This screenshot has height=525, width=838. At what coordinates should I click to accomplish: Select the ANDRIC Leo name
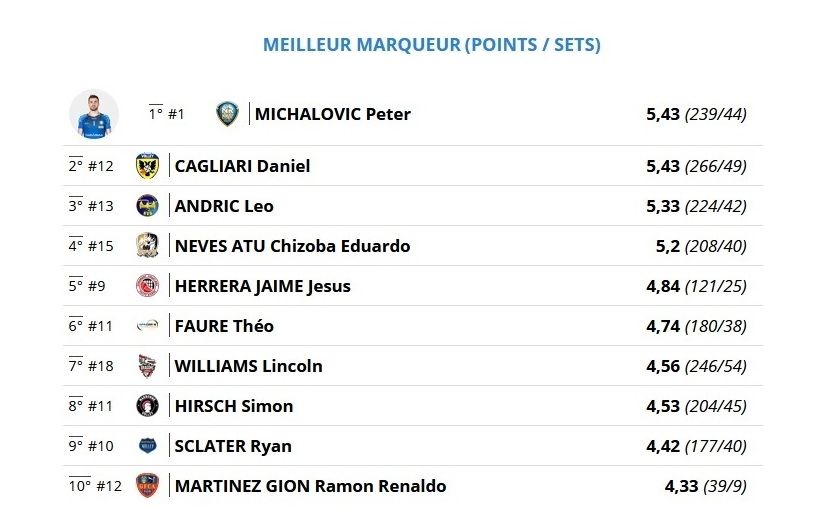[x=224, y=206]
